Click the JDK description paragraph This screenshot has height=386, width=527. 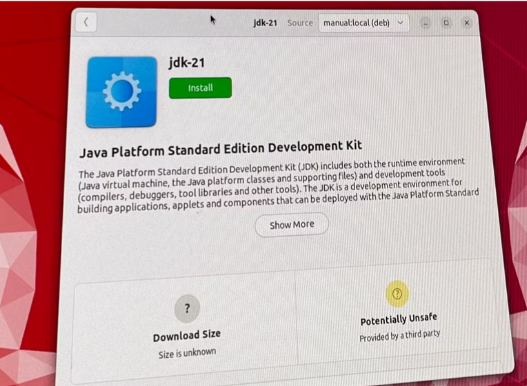(278, 186)
